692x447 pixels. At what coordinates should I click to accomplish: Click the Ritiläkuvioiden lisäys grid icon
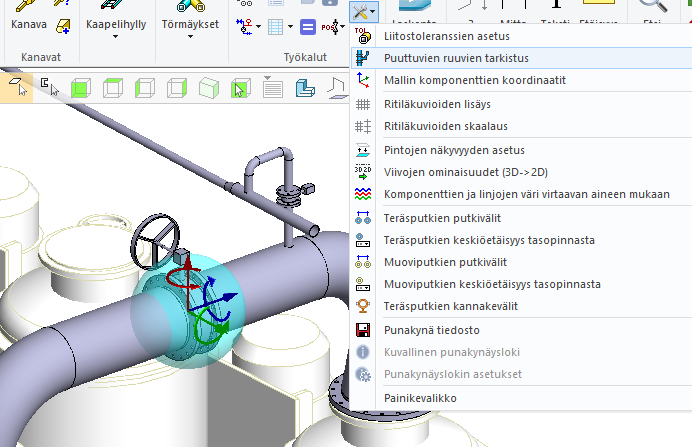[364, 104]
